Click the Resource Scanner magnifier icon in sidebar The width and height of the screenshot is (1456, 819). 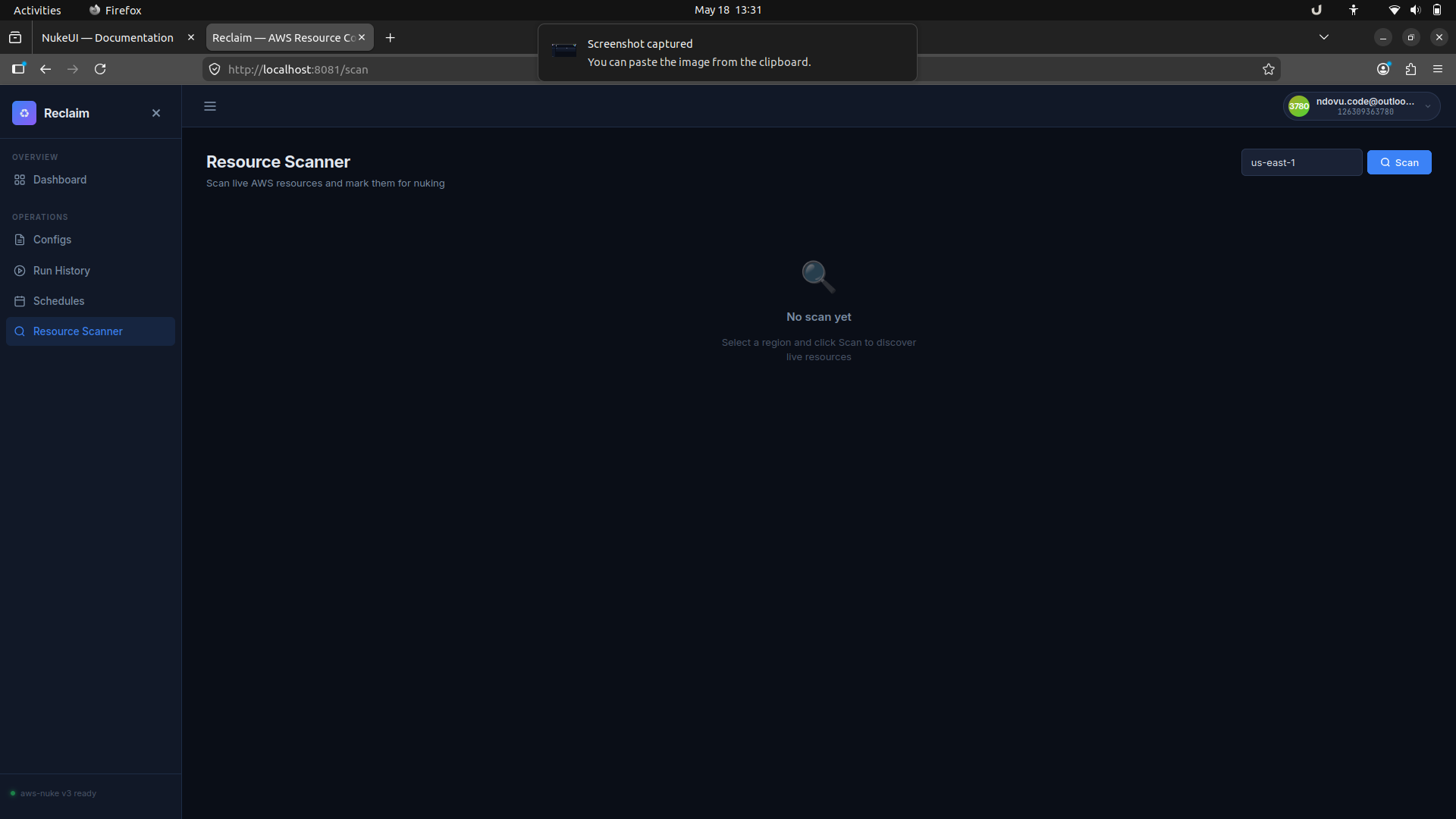[20, 331]
